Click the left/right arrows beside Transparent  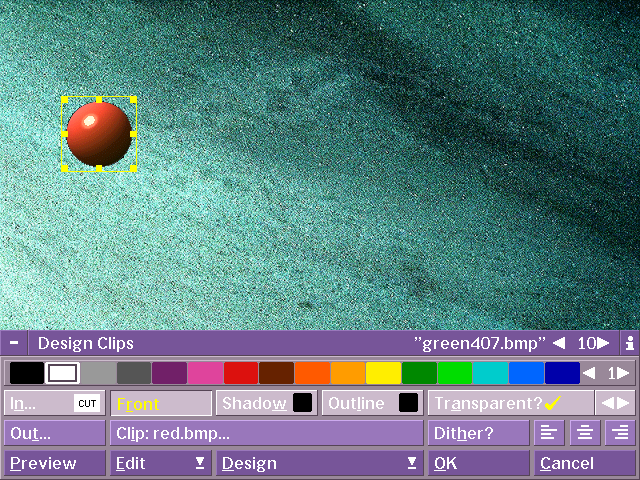[615, 403]
